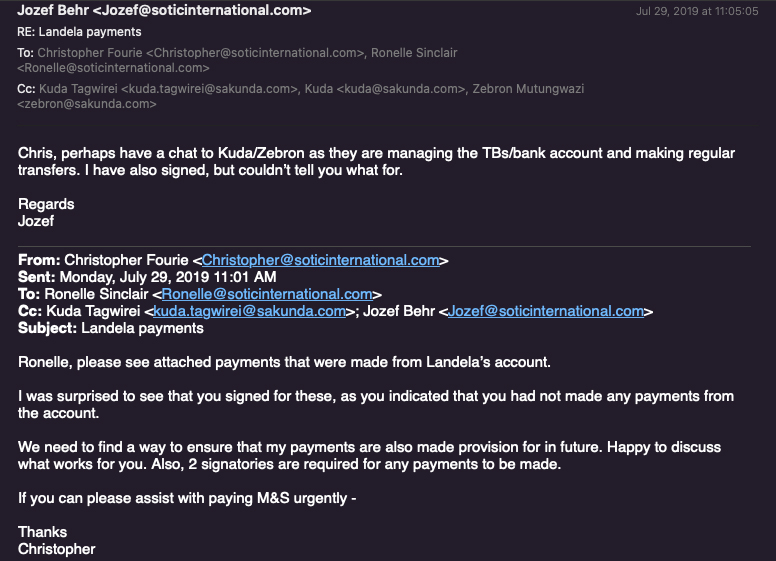776x561 pixels.
Task: Click the zebron@sakunda.com address in header
Action: coord(87,104)
